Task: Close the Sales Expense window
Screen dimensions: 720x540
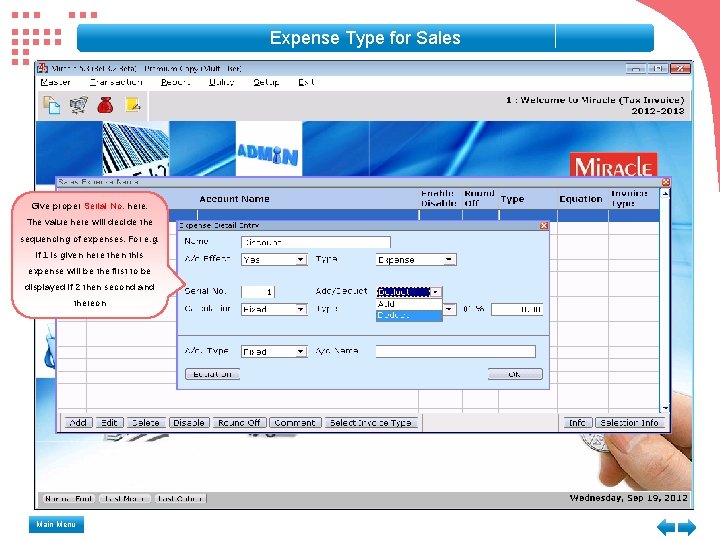Action: coord(666,182)
